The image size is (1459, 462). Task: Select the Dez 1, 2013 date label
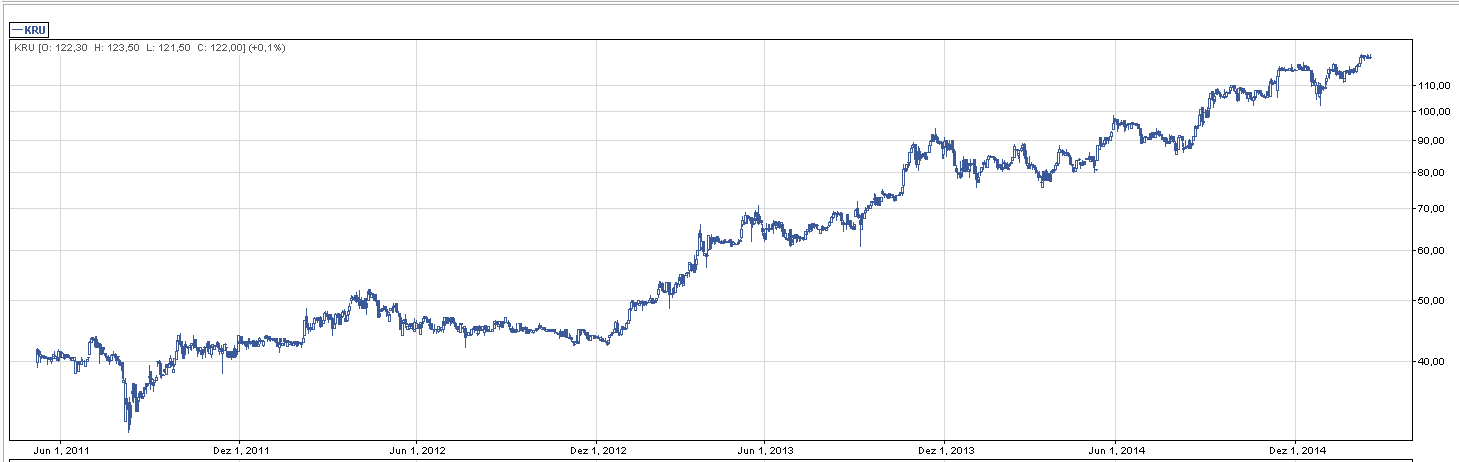pyautogui.click(x=945, y=451)
